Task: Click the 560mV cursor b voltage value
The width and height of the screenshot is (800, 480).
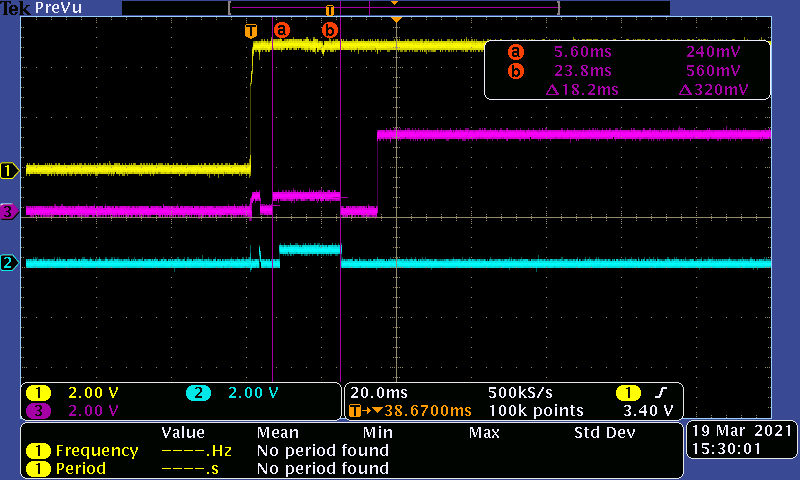Action: [x=713, y=71]
